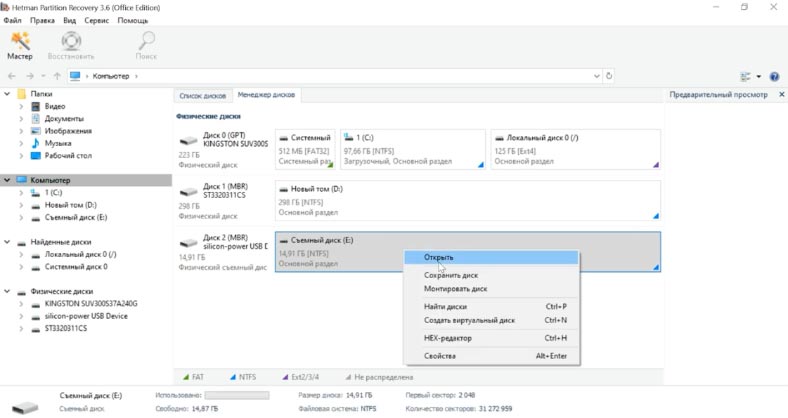This screenshot has width=788, height=418.
Task: Open the Правка menu
Action: coord(42,21)
